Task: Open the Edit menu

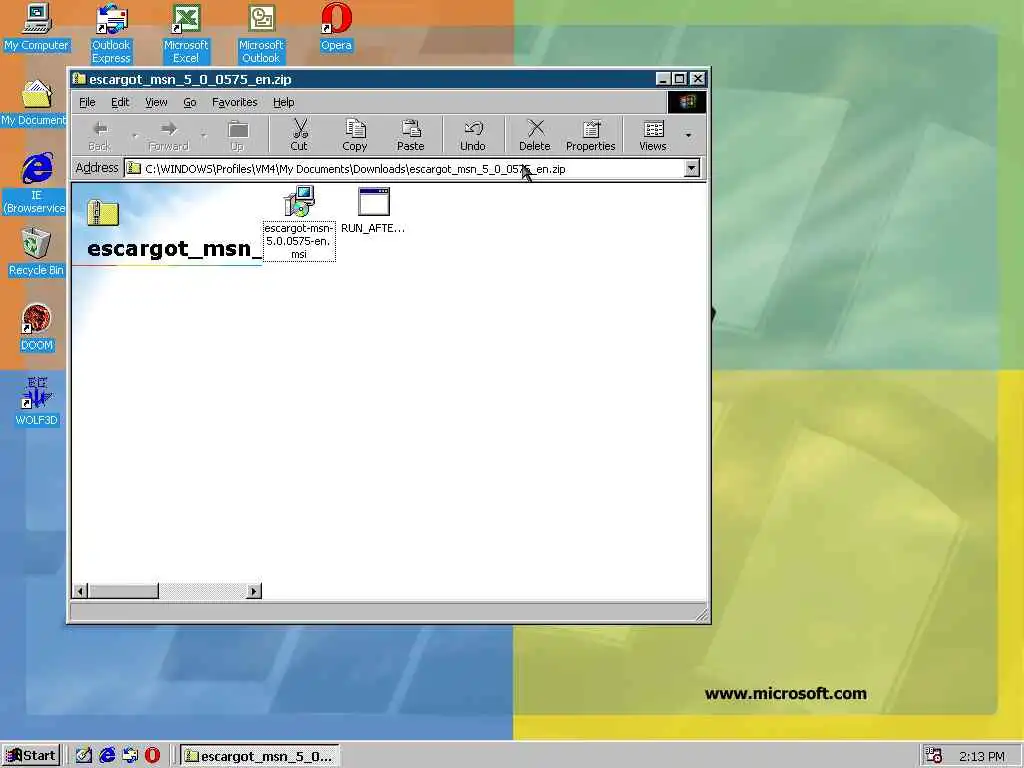Action: pos(120,103)
